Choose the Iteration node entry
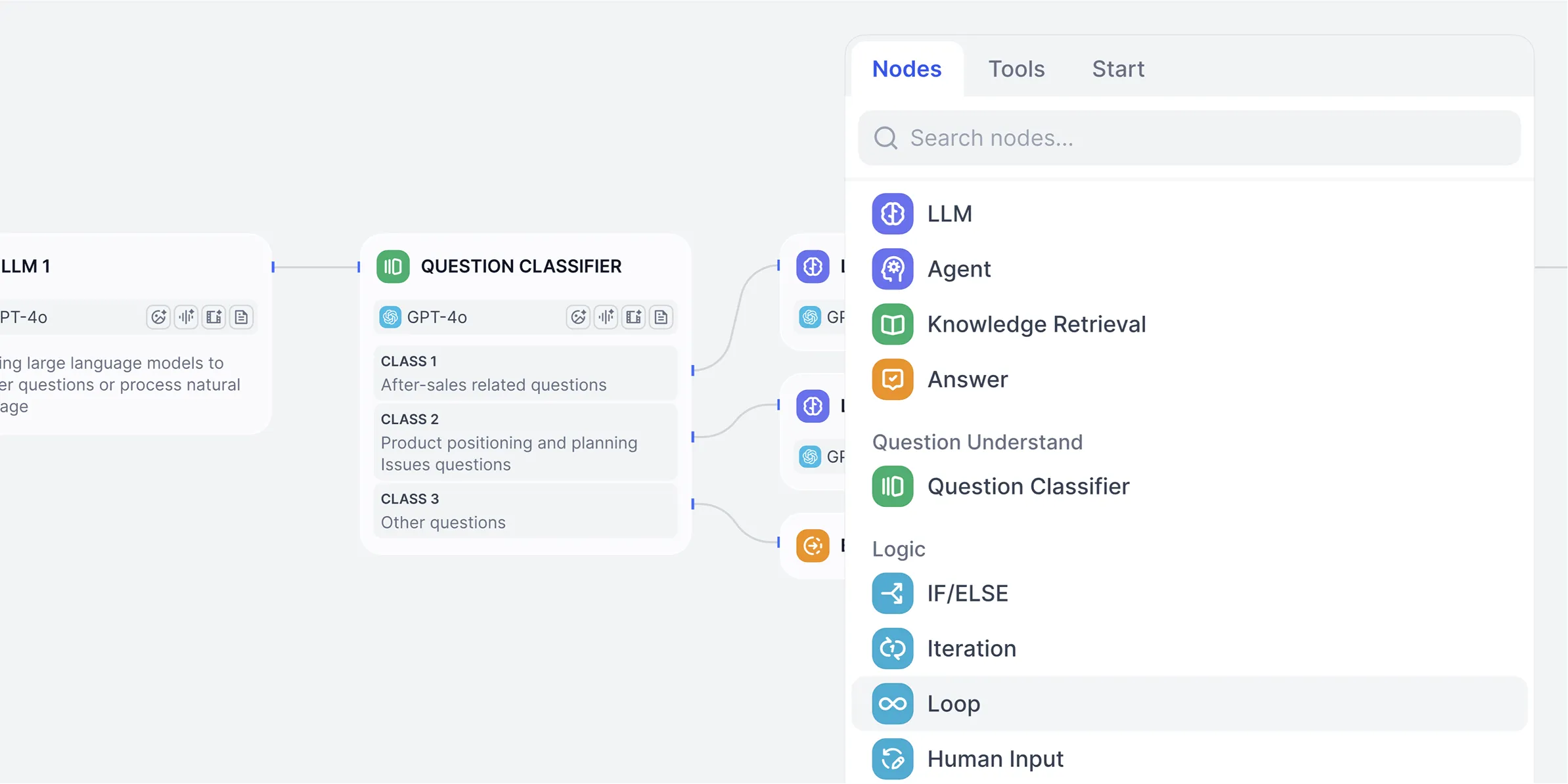1568x784 pixels. [x=1189, y=648]
